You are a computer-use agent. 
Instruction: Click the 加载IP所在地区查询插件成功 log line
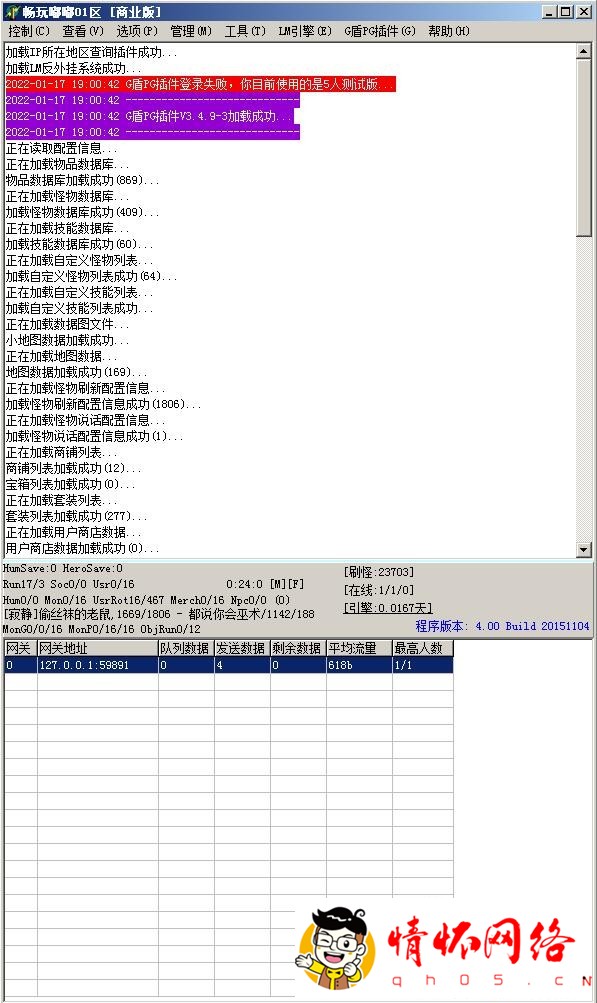tap(91, 52)
